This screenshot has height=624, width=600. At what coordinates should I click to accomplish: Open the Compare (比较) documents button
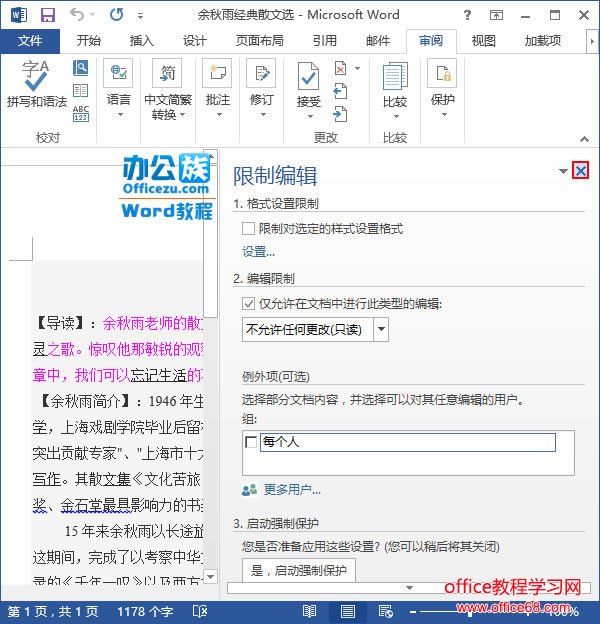point(395,90)
